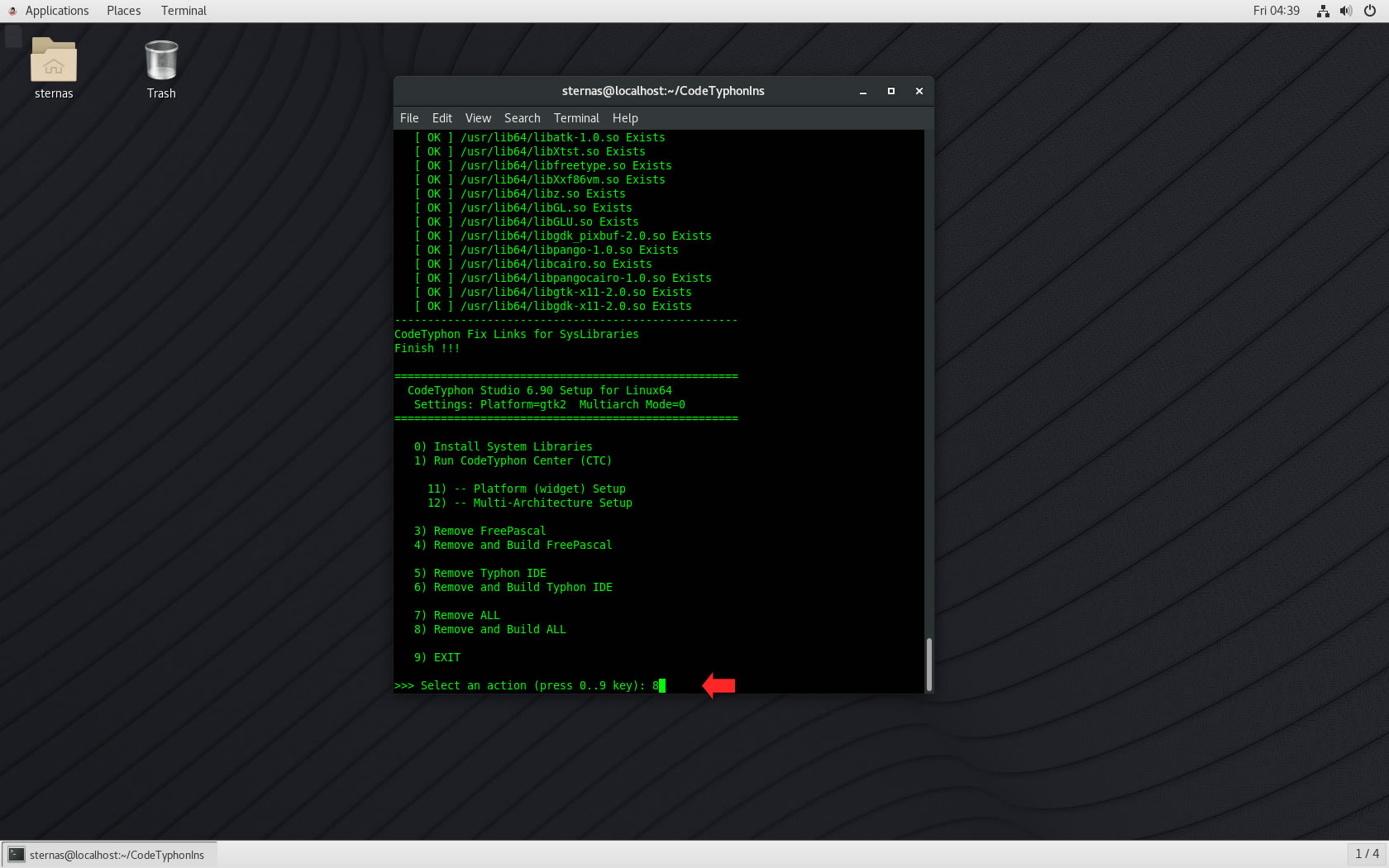1389x868 pixels.
Task: Open the Terminal app menu in top bar
Action: point(184,11)
